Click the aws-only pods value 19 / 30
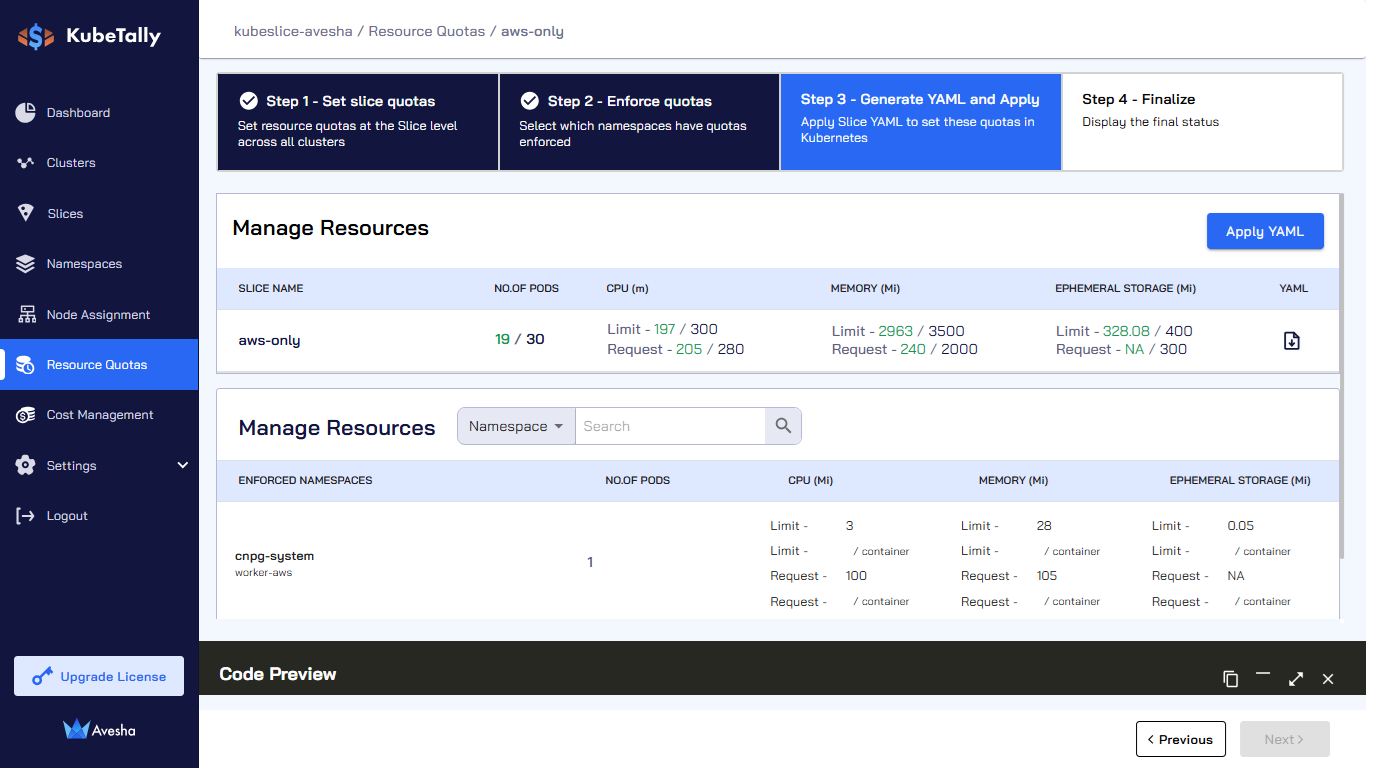Viewport: 1375px width, 782px height. tap(519, 339)
